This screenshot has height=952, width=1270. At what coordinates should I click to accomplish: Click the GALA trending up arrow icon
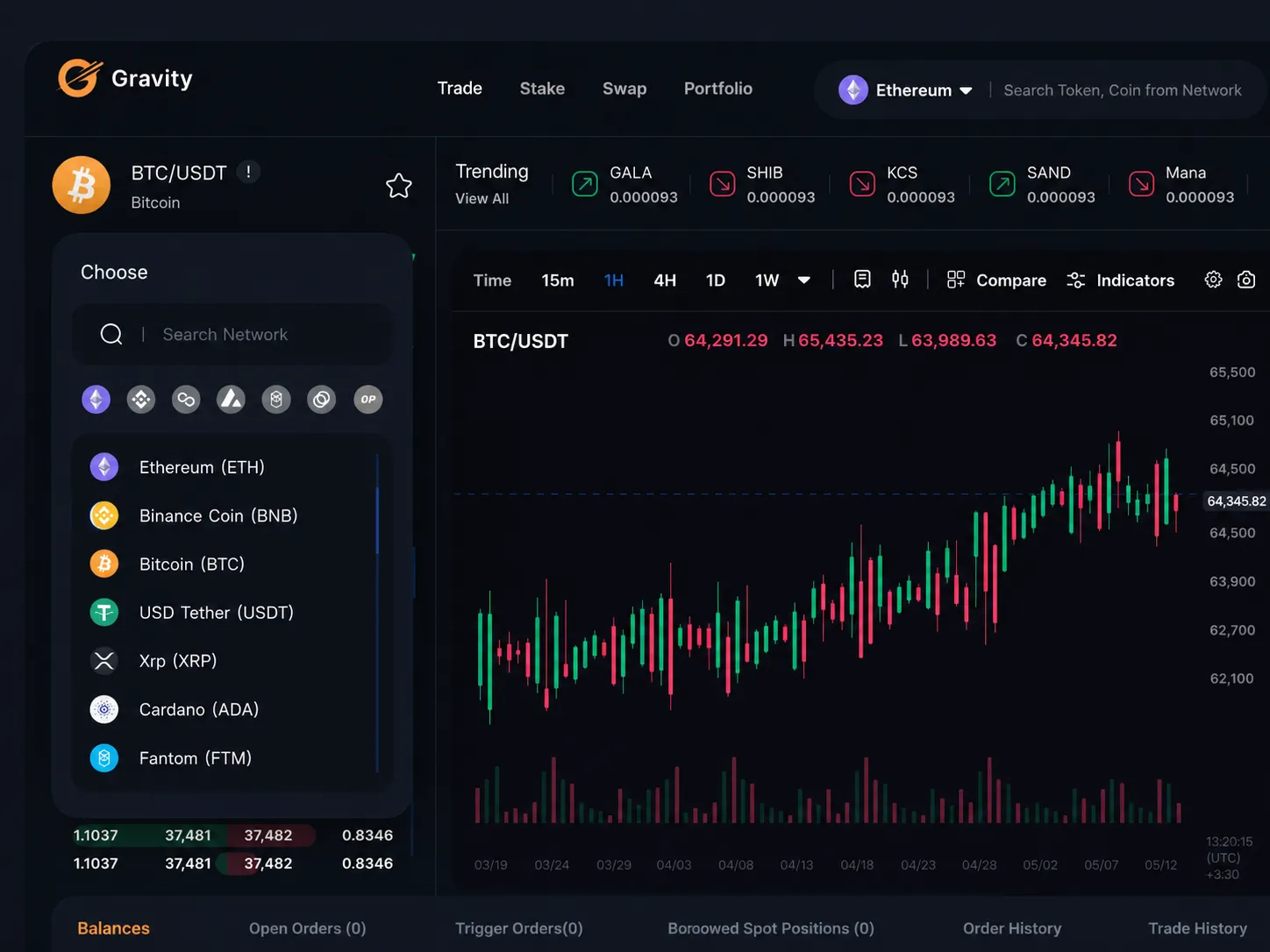tap(585, 184)
